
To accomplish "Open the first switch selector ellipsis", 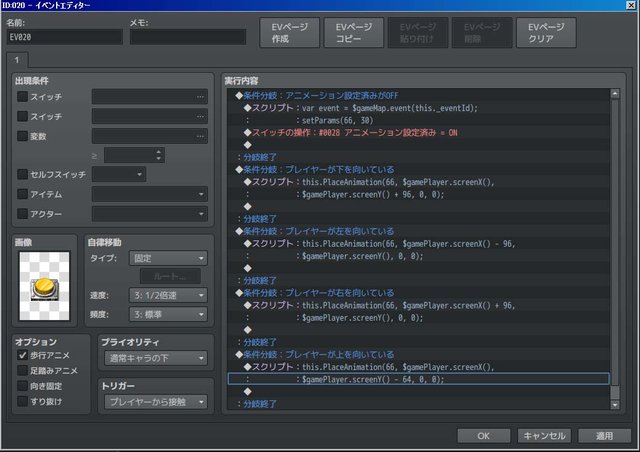I will (200, 97).
